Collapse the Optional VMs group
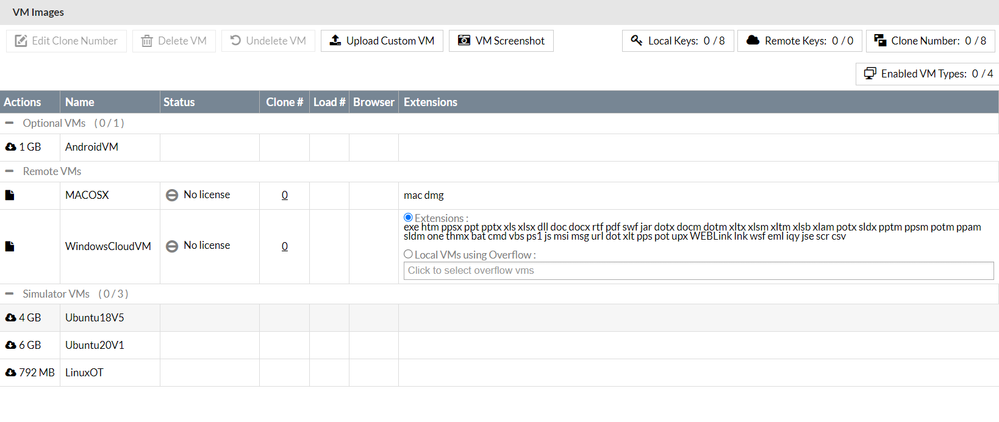This screenshot has height=422, width=999. coord(10,123)
